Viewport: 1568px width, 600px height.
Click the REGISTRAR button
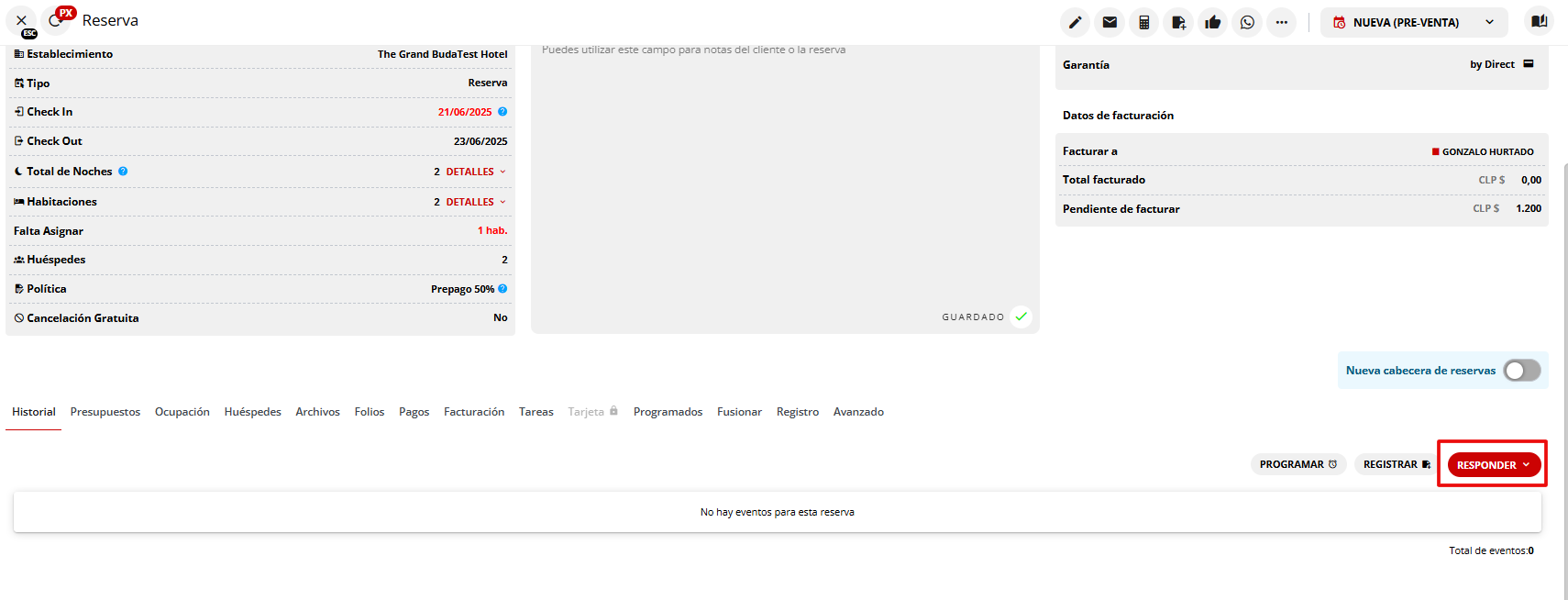click(1397, 464)
